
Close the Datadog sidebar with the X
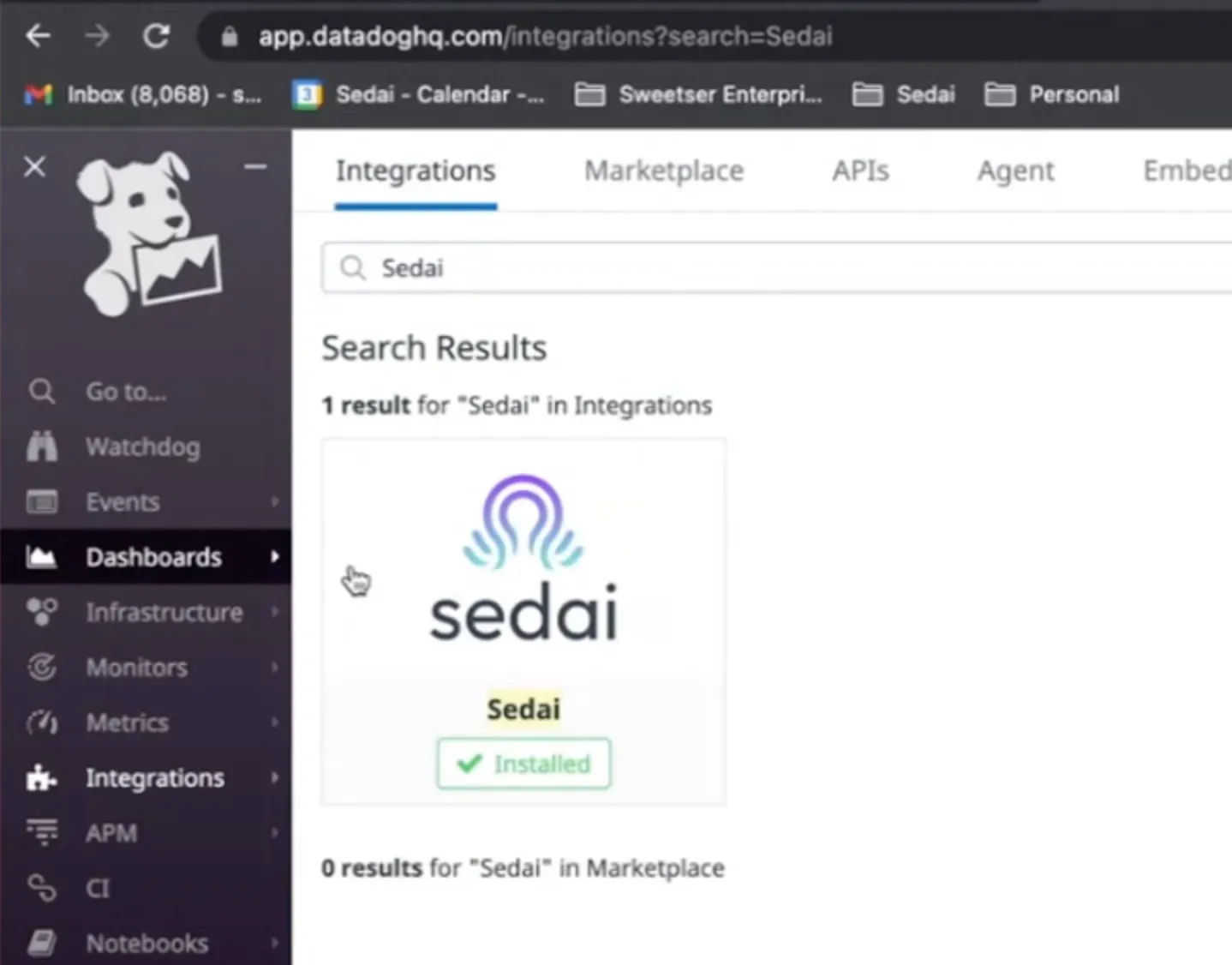[34, 166]
